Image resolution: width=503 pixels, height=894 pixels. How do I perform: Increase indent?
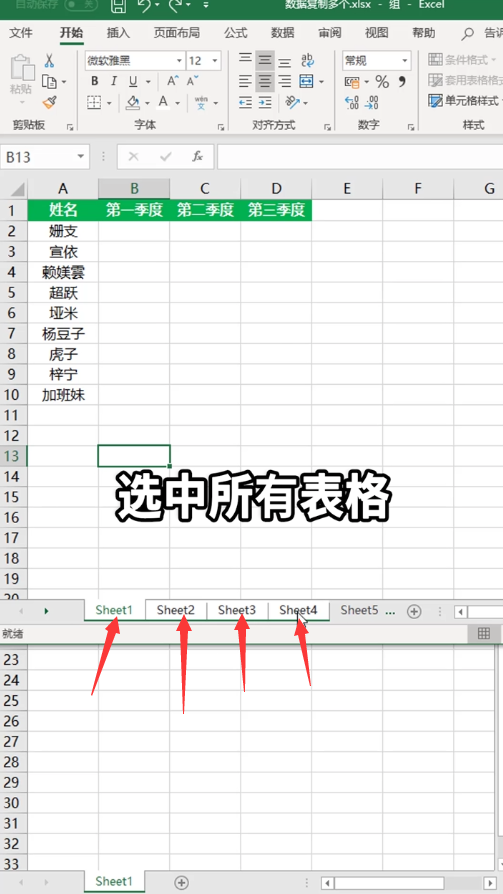tap(265, 103)
